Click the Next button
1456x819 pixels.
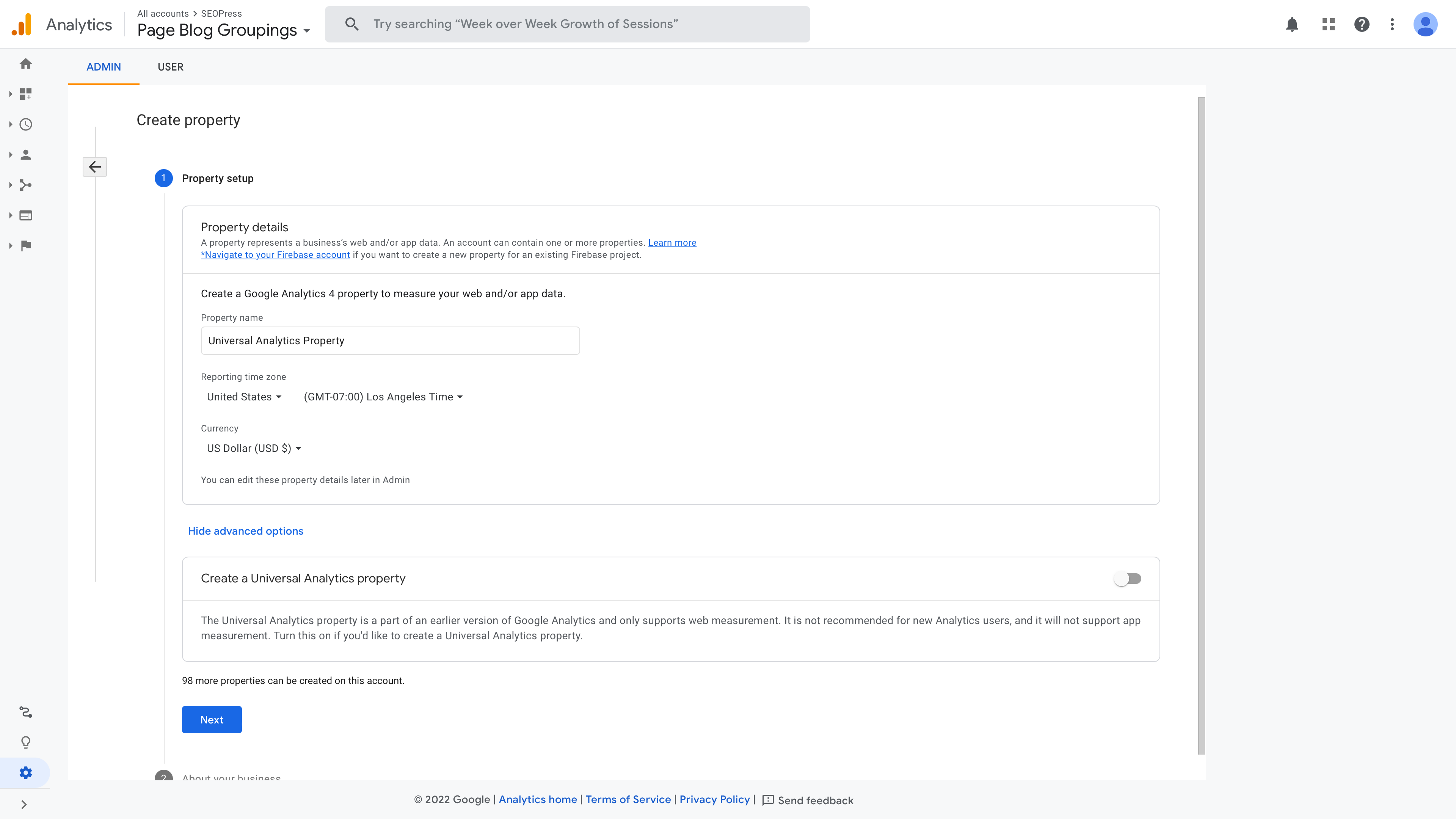212,720
